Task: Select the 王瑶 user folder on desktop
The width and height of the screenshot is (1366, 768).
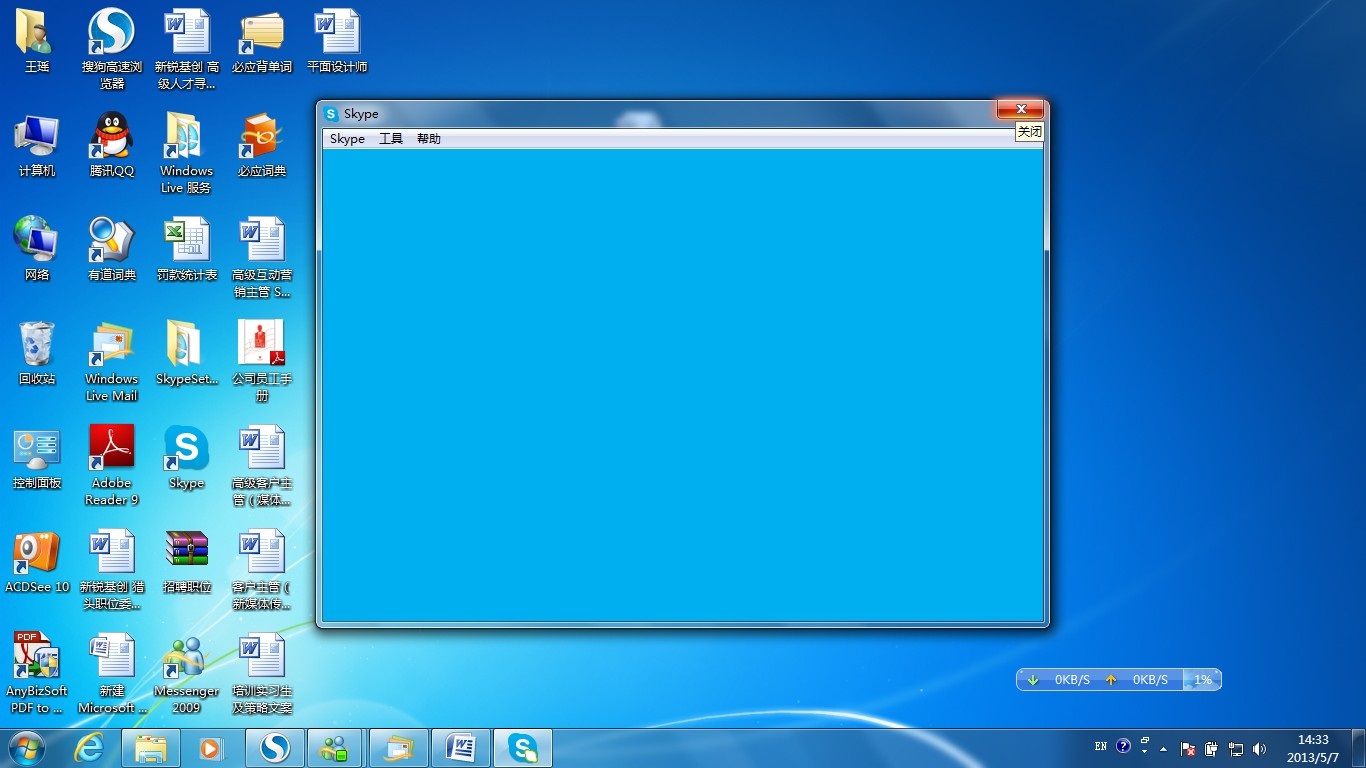Action: [x=37, y=41]
